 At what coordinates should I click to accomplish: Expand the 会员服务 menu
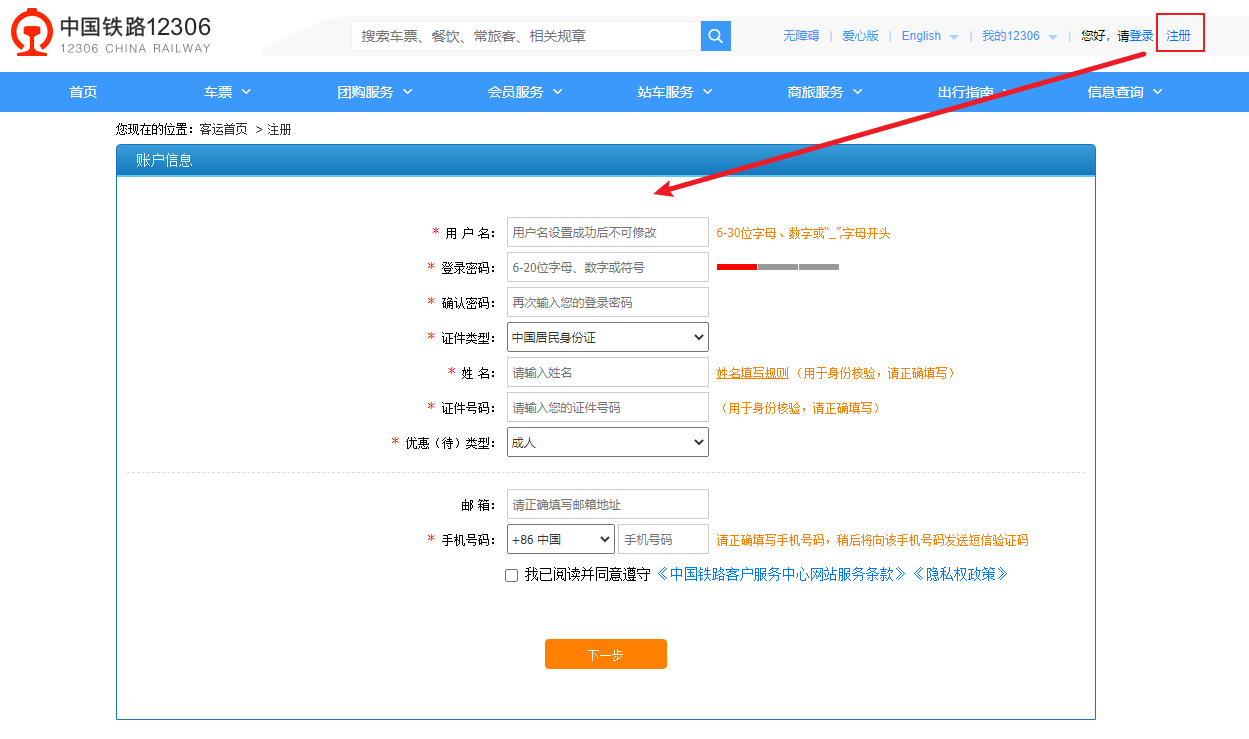click(x=524, y=92)
